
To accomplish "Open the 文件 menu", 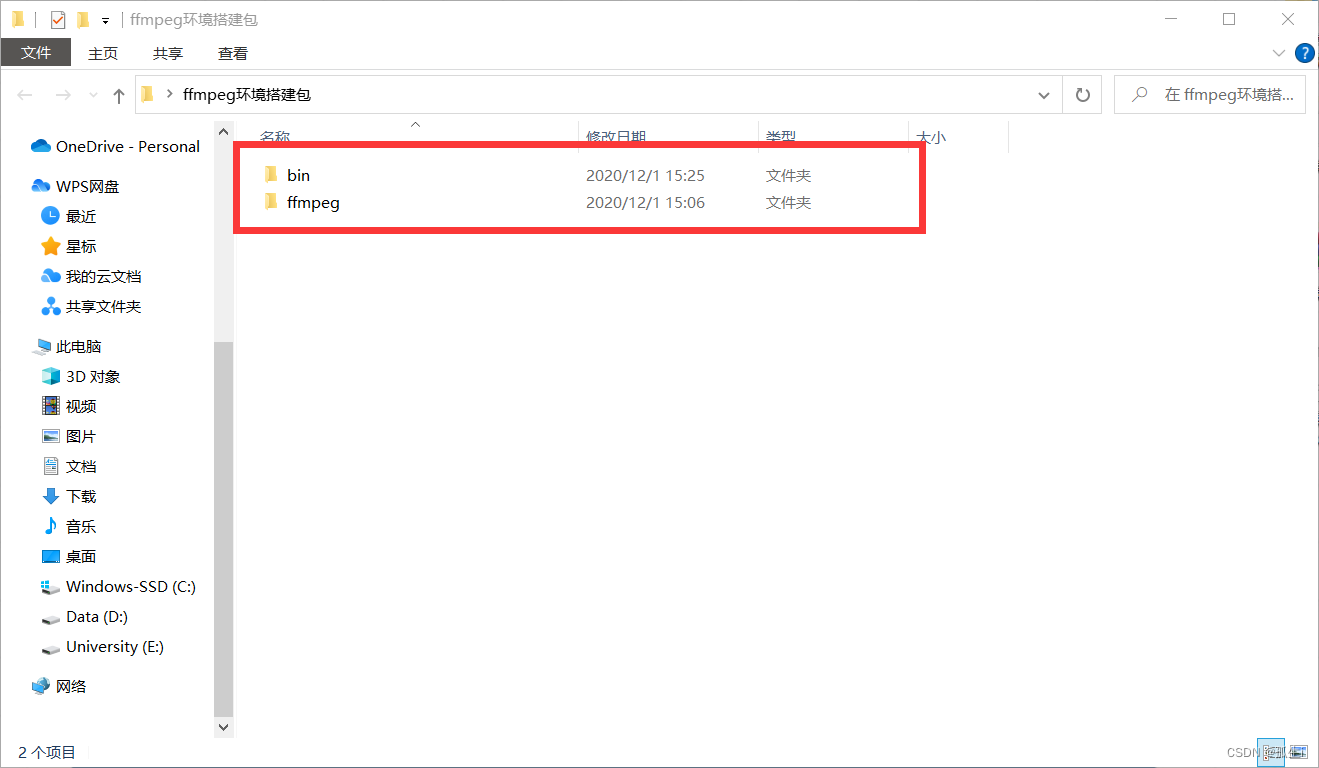I will 36,53.
